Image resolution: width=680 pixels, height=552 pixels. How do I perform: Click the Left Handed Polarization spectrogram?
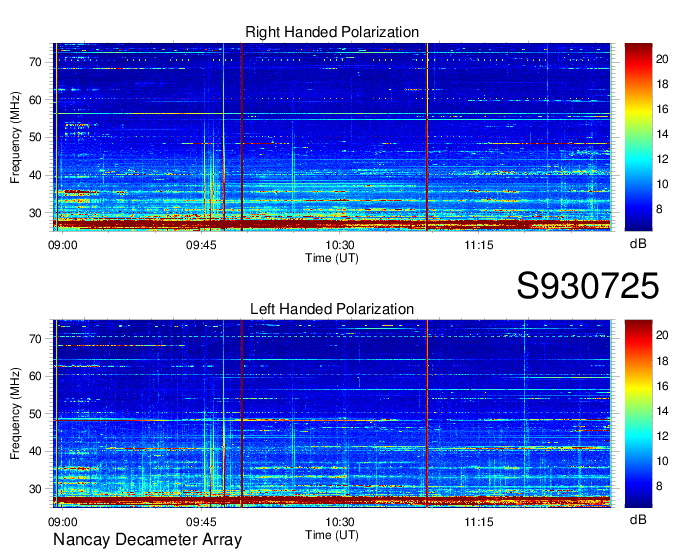click(x=332, y=414)
